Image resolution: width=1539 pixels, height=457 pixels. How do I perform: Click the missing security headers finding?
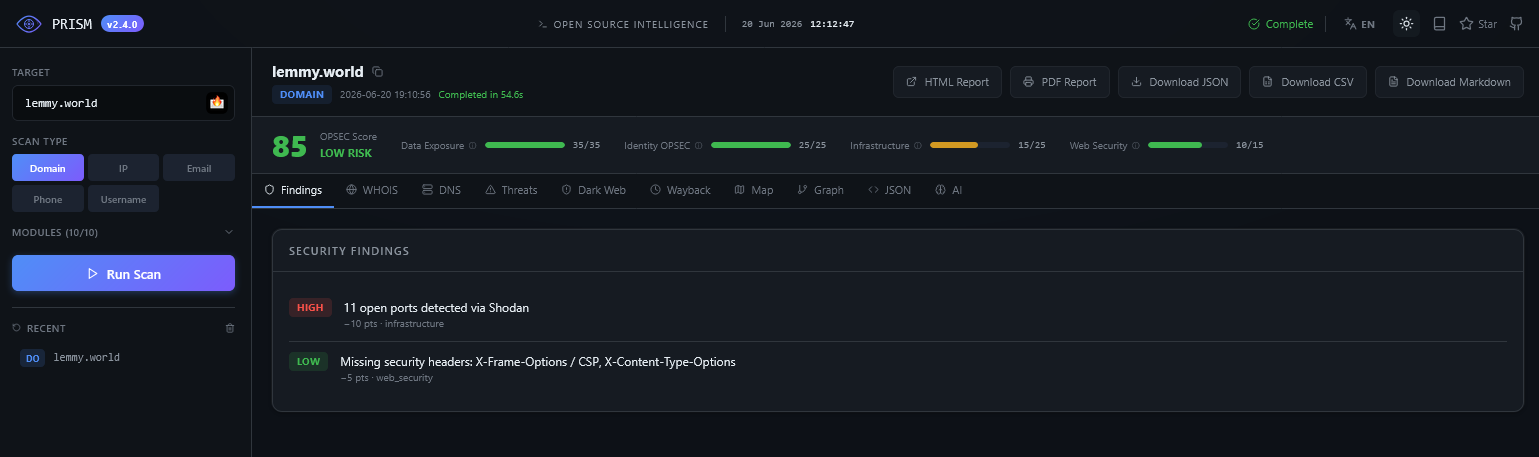pos(538,362)
